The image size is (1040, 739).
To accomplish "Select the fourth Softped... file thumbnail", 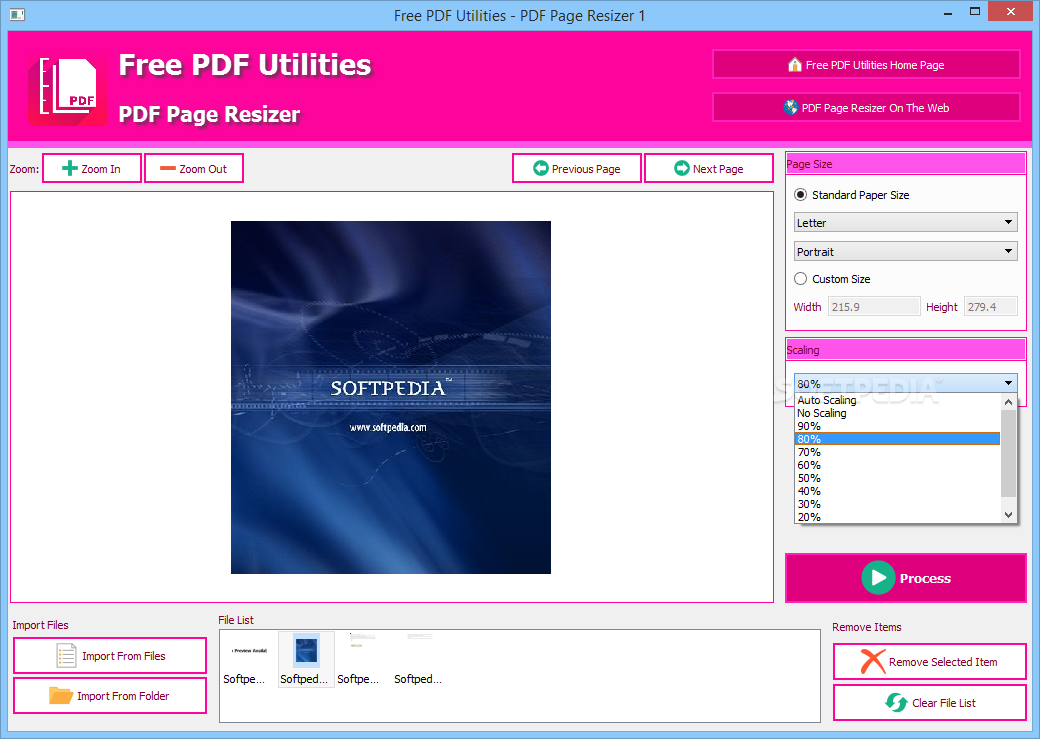I will (x=420, y=659).
